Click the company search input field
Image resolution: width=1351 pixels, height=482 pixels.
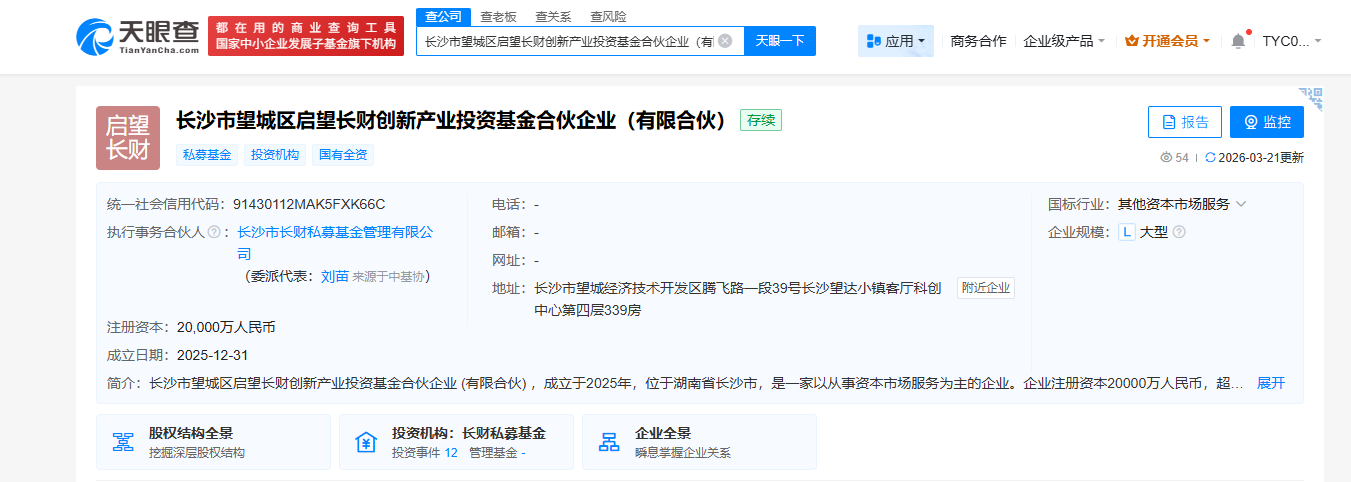pos(568,41)
